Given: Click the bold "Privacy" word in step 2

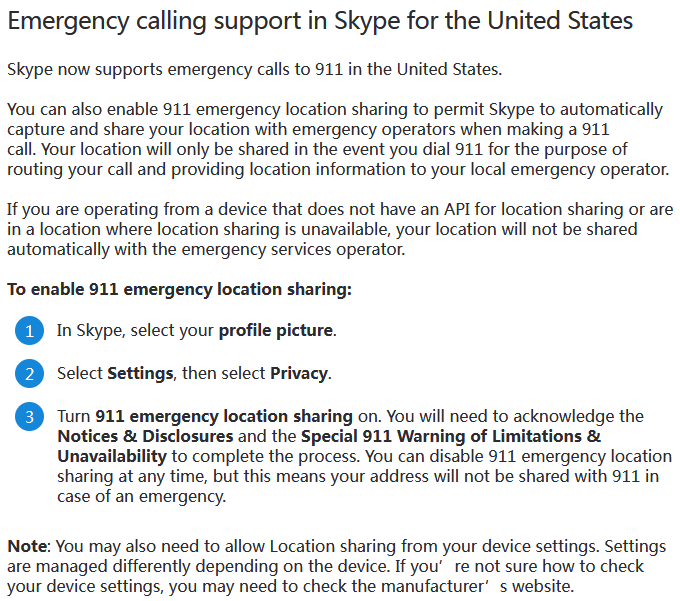Looking at the screenshot, I should point(299,374).
